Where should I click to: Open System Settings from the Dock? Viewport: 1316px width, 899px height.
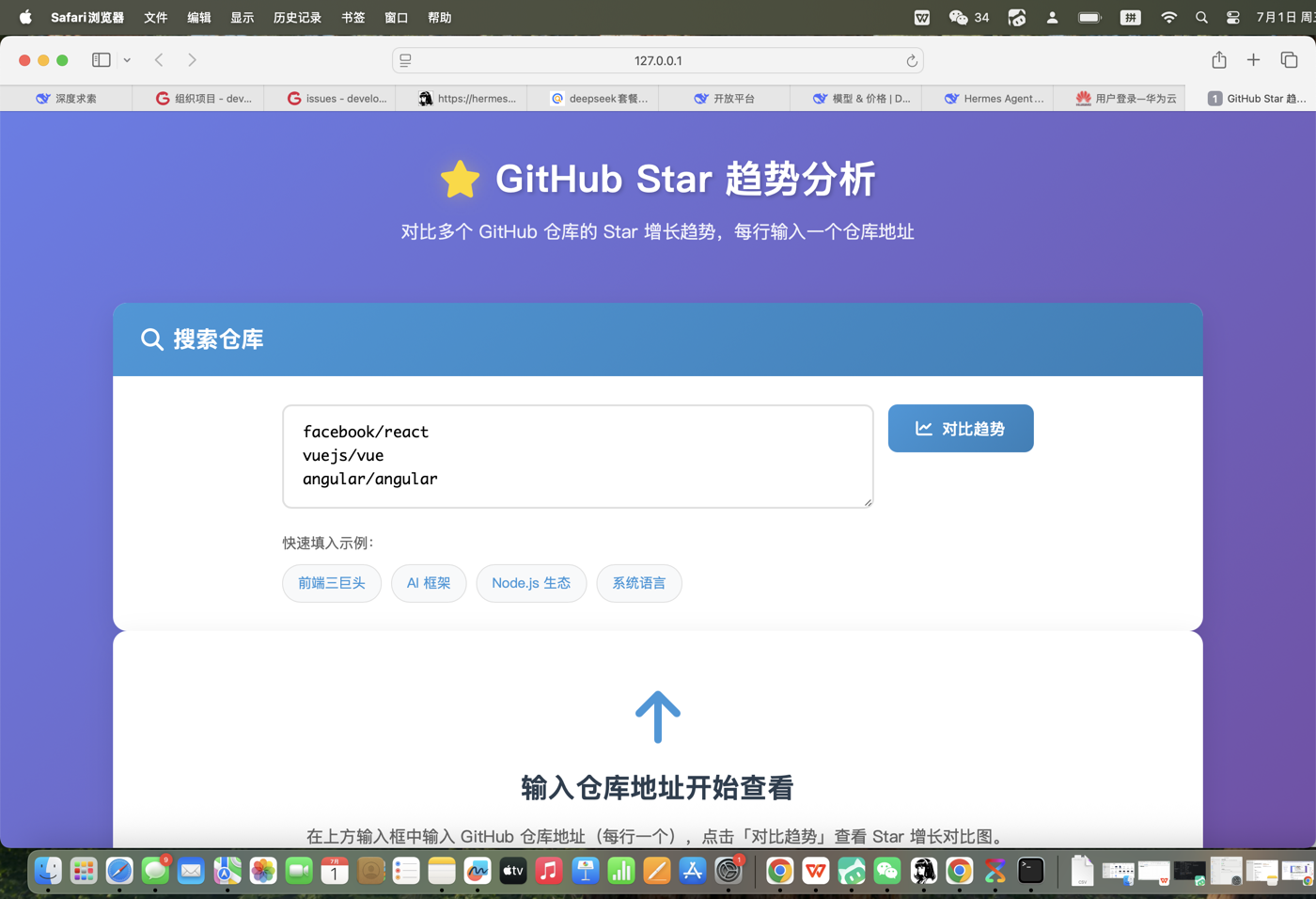(x=728, y=872)
